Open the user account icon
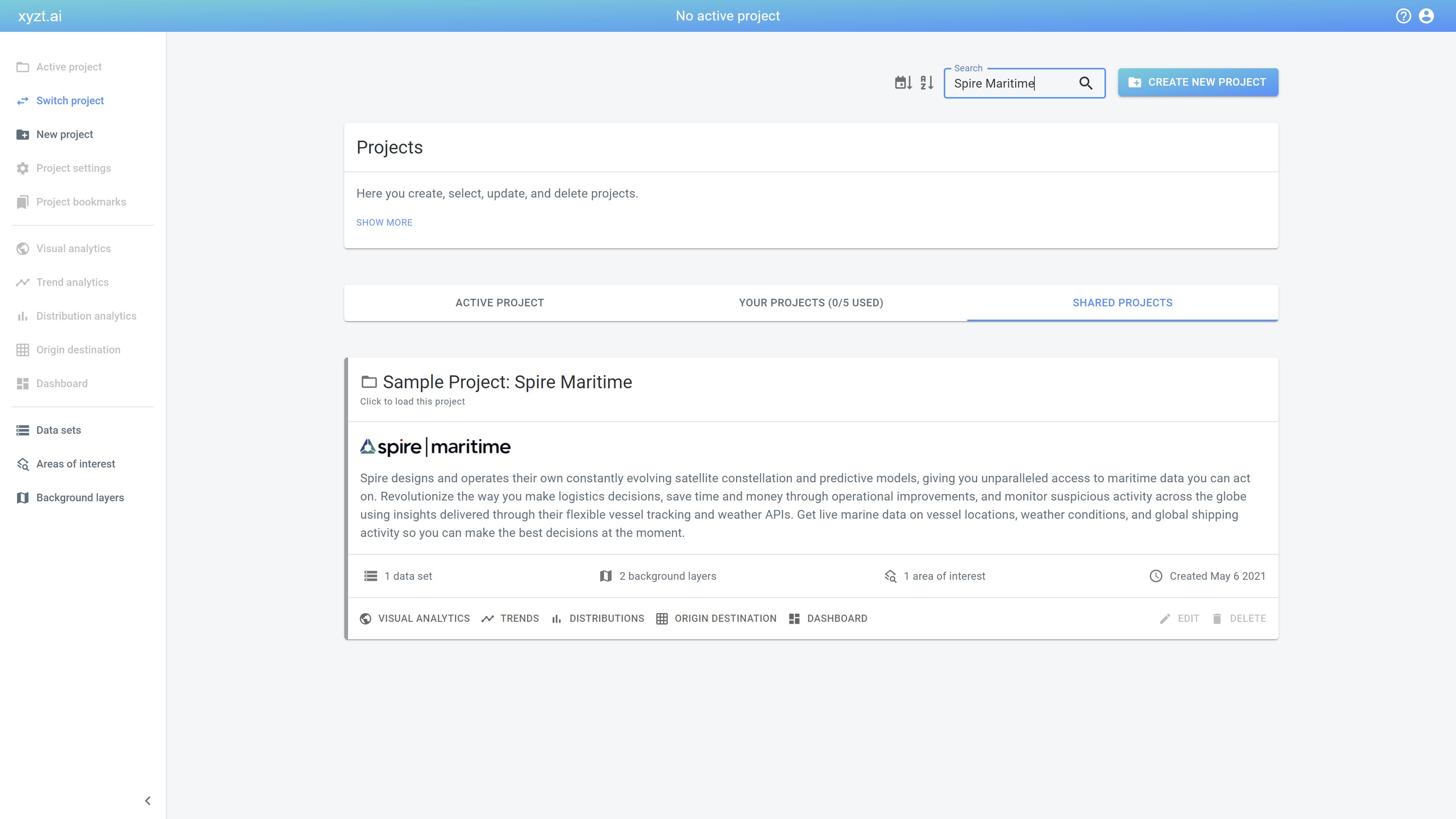Image resolution: width=1456 pixels, height=819 pixels. click(1426, 16)
